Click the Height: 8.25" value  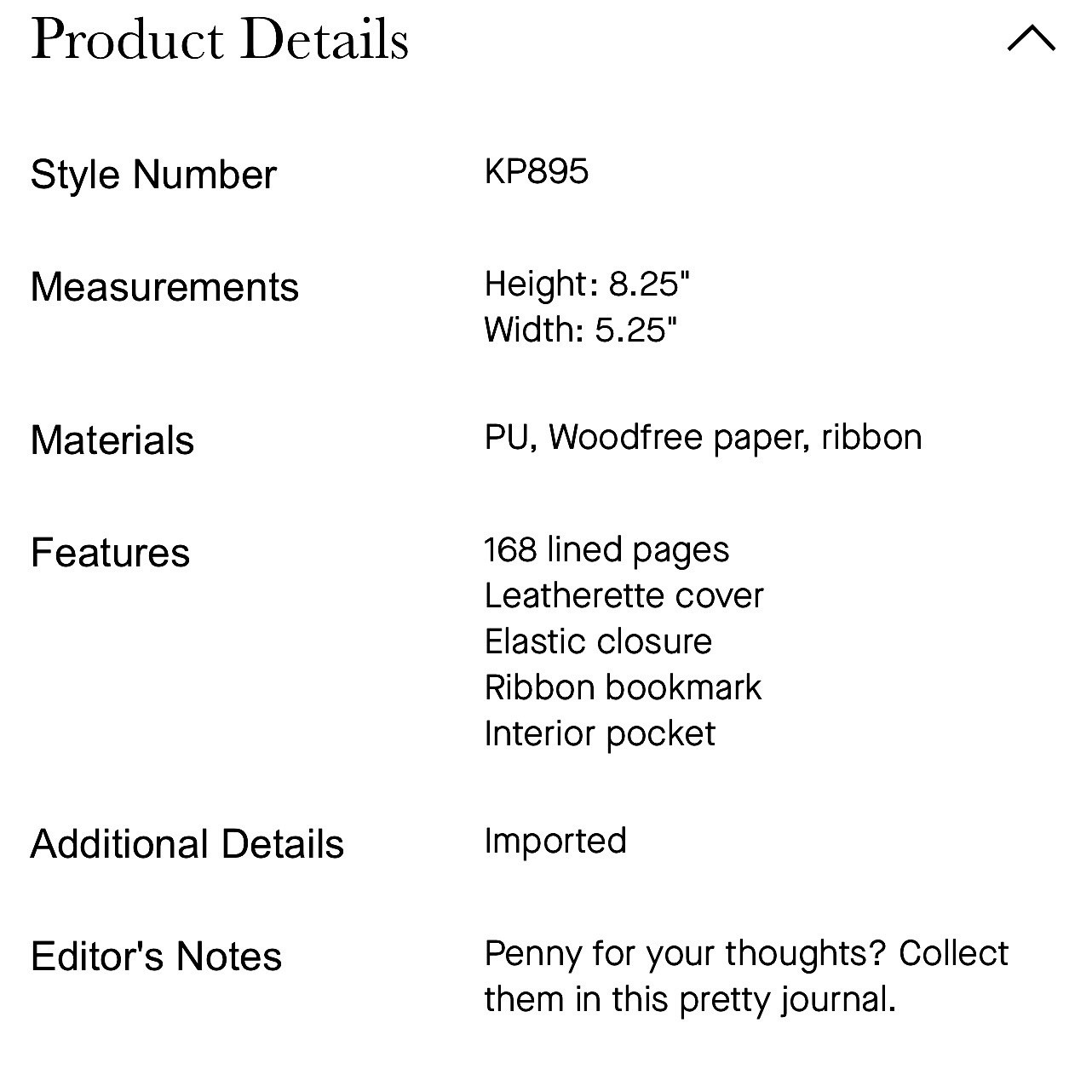pos(587,284)
